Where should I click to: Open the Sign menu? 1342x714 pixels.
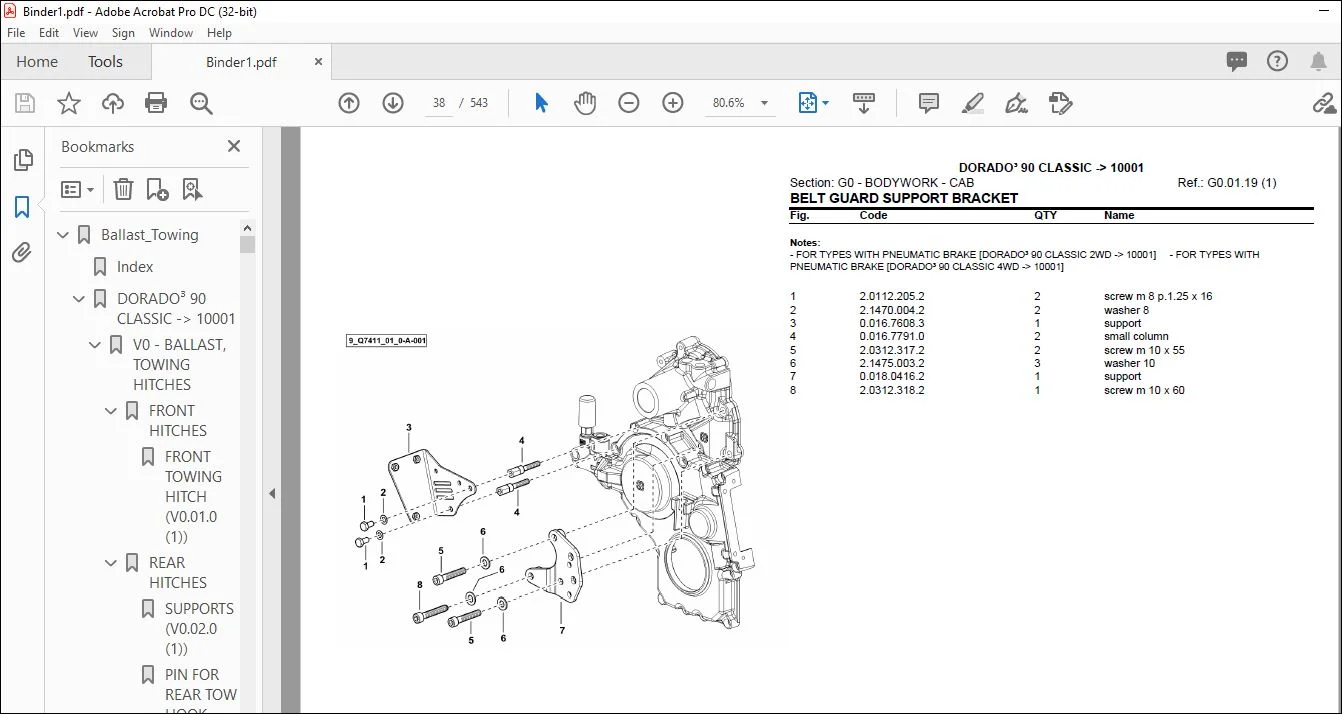coord(123,33)
